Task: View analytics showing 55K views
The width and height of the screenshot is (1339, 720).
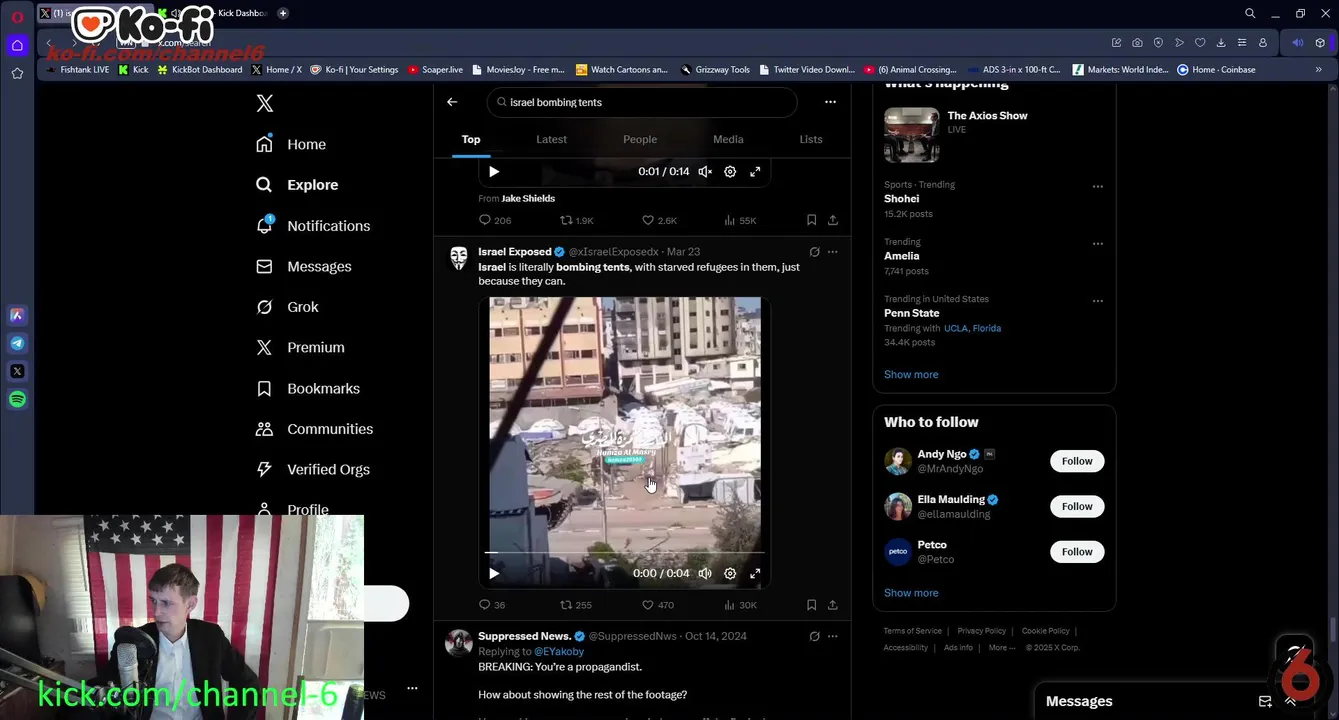Action: coord(740,220)
